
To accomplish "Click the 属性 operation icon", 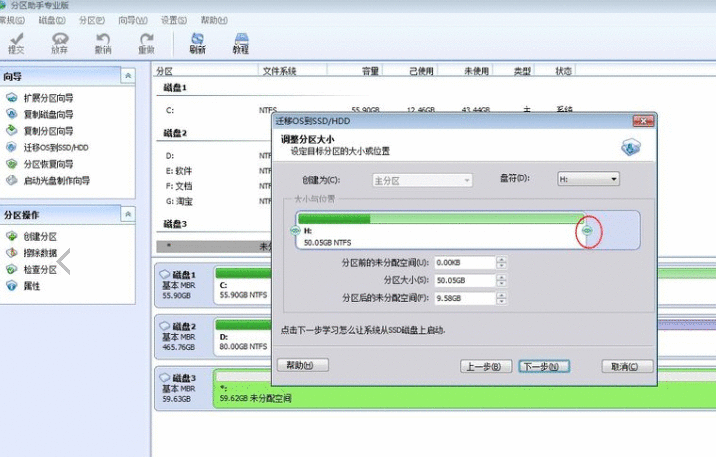I will click(12, 286).
